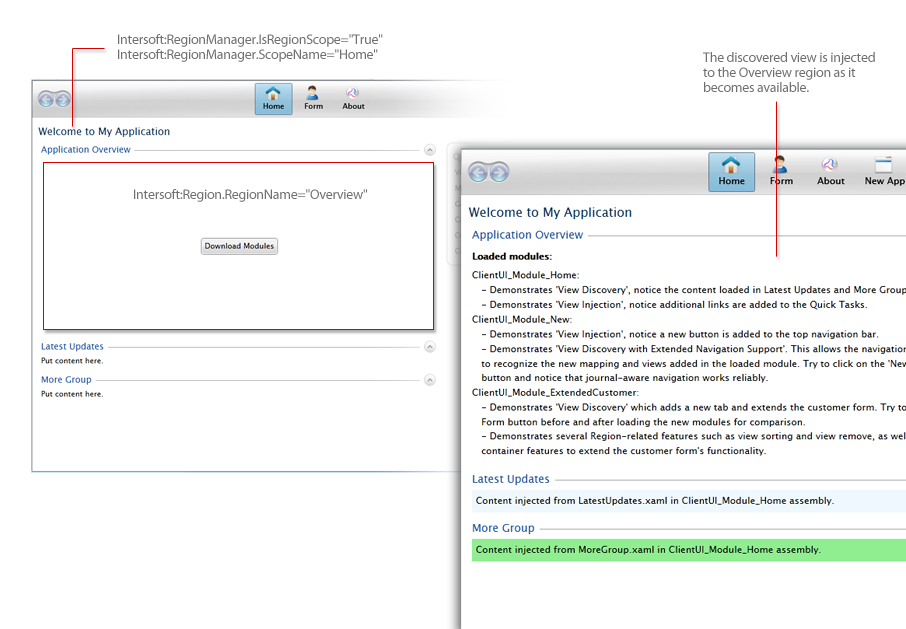Click the forward arrow in the background window

(x=62, y=99)
